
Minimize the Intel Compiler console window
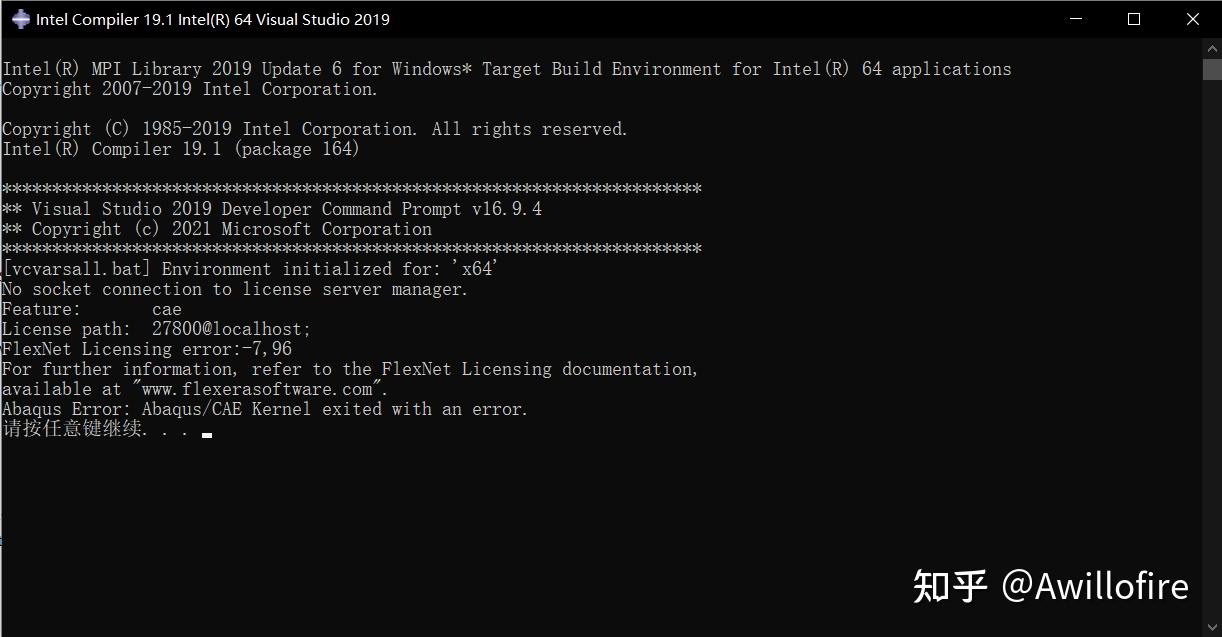pyautogui.click(x=1076, y=19)
